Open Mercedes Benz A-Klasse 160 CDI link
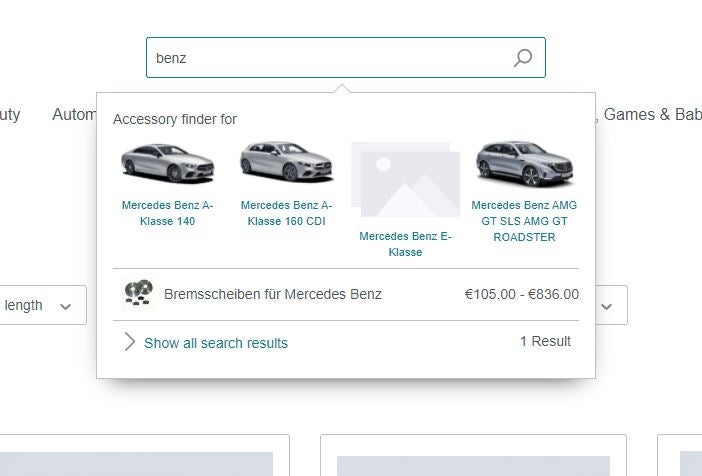 pos(286,213)
